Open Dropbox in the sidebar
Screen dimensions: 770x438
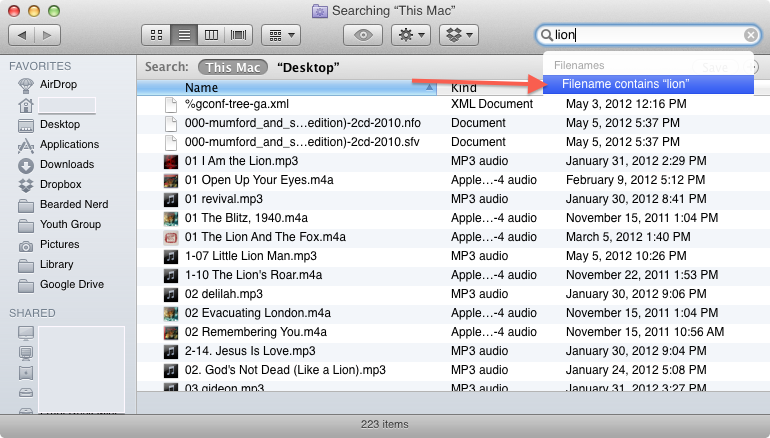tap(60, 185)
